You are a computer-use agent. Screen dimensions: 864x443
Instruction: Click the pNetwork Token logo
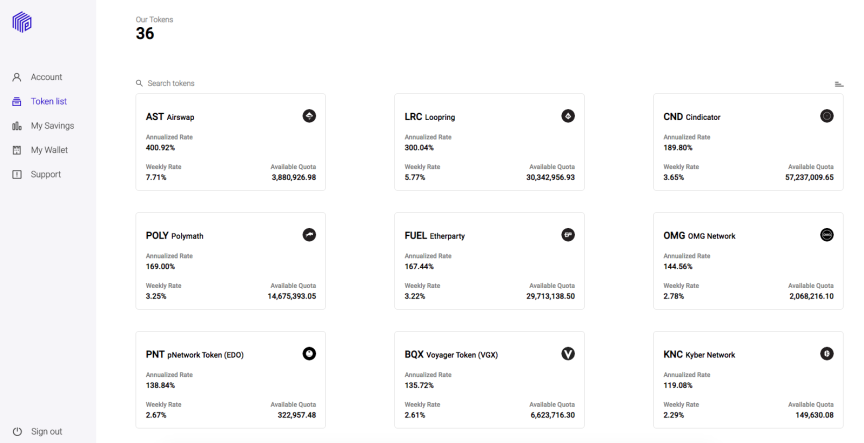click(x=309, y=354)
